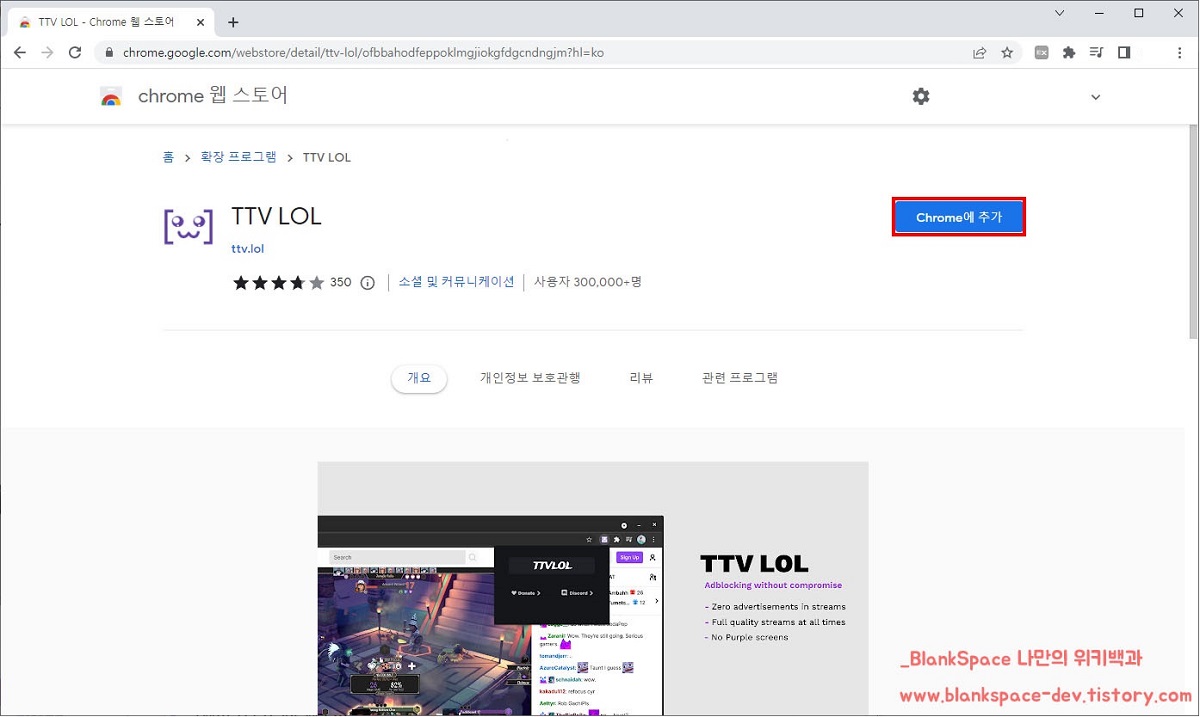This screenshot has height=717, width=1200.
Task: Go to 홈 breadcrumb
Action: 168,157
